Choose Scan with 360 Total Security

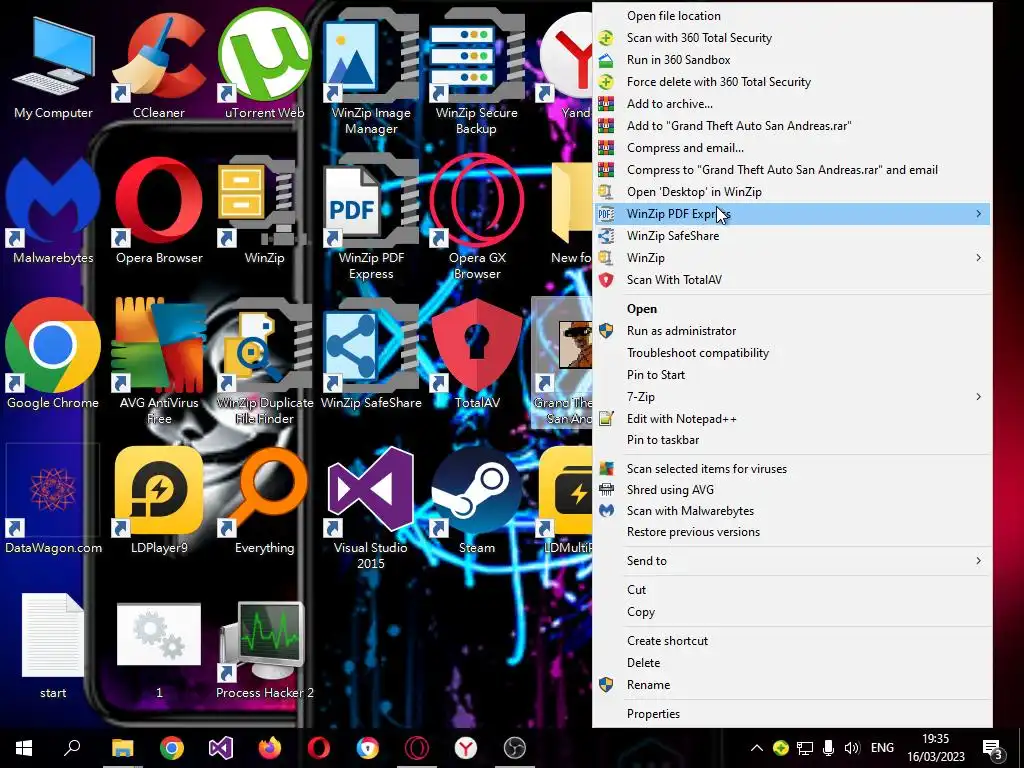pyautogui.click(x=792, y=38)
